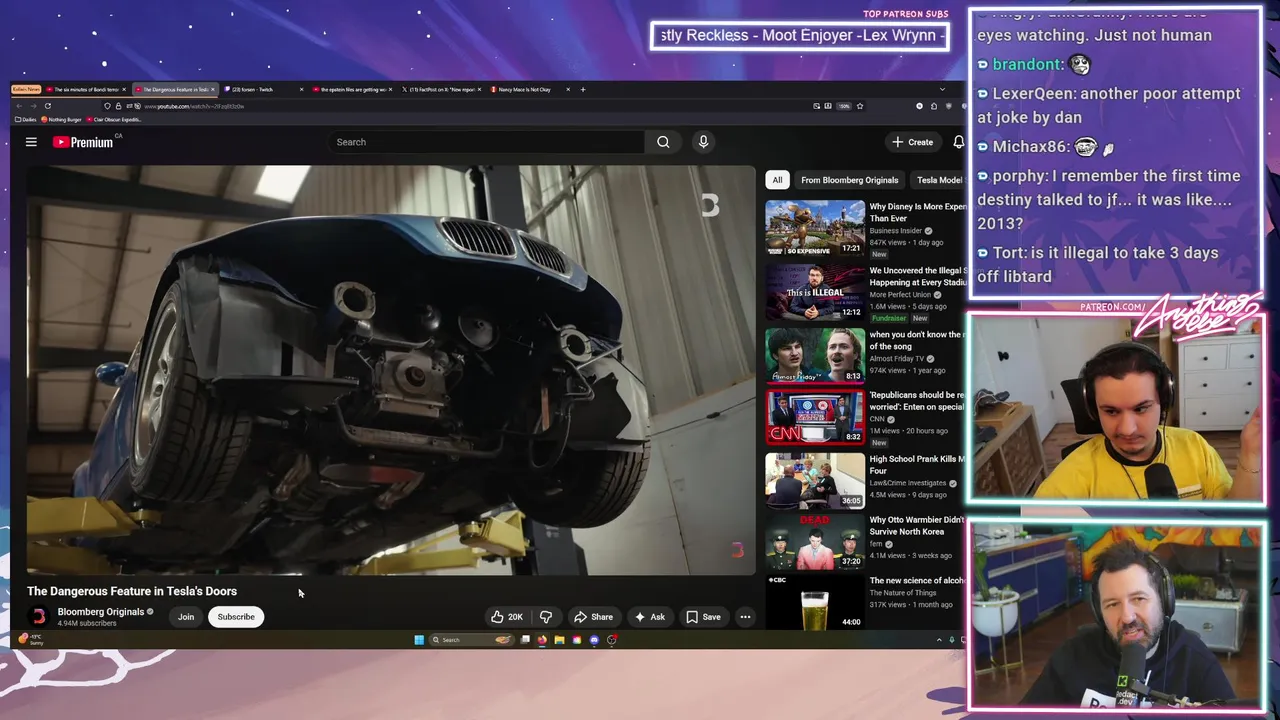Share the Tesla doors video
Viewport: 1280px width, 720px height.
[593, 617]
